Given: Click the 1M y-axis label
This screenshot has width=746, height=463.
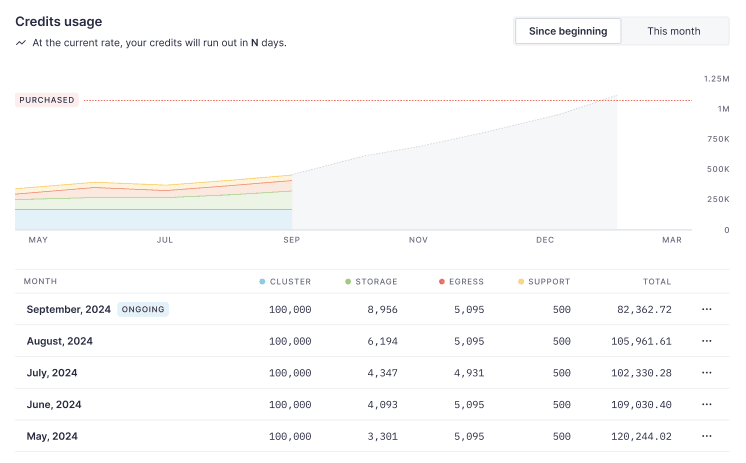Looking at the screenshot, I should (724, 109).
